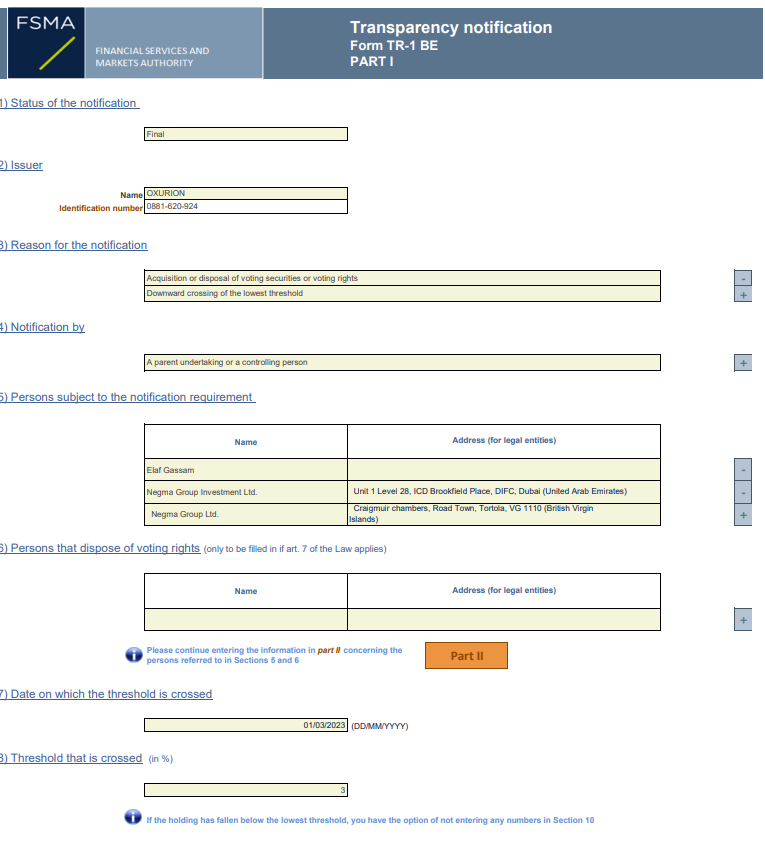
Task: Select the 'Acquisition or disposal of voting securities' field
Action: point(402,278)
